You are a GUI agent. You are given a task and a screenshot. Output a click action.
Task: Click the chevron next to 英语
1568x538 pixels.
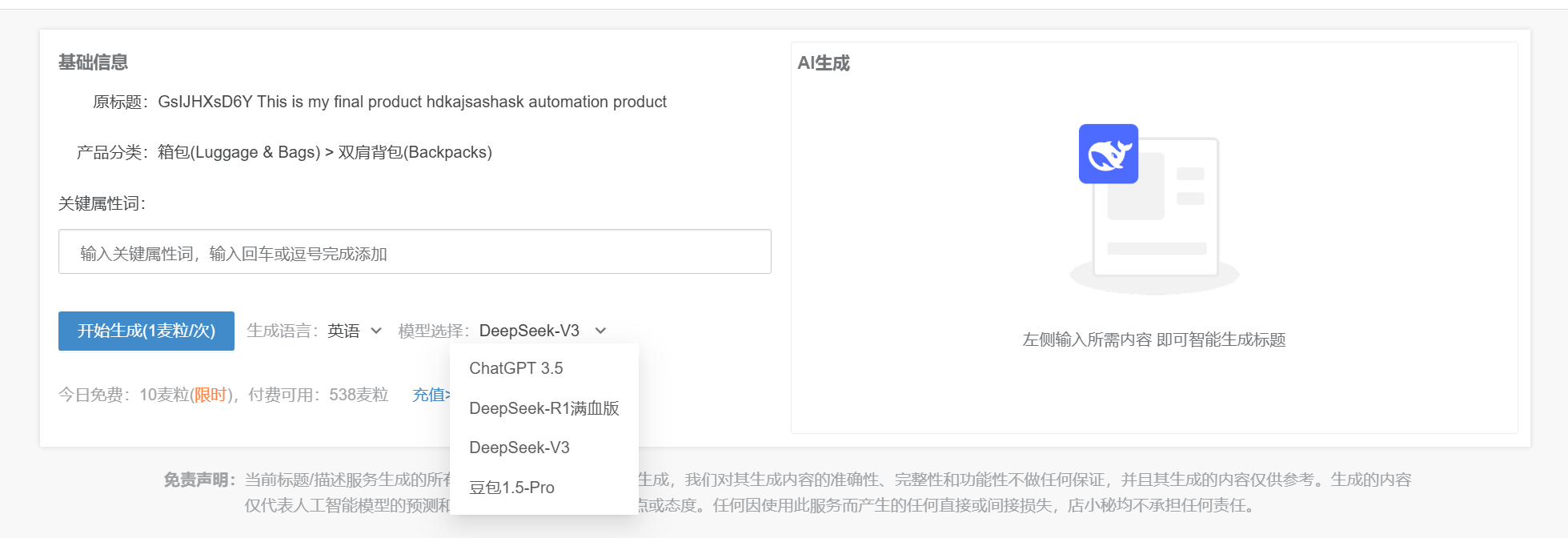377,330
